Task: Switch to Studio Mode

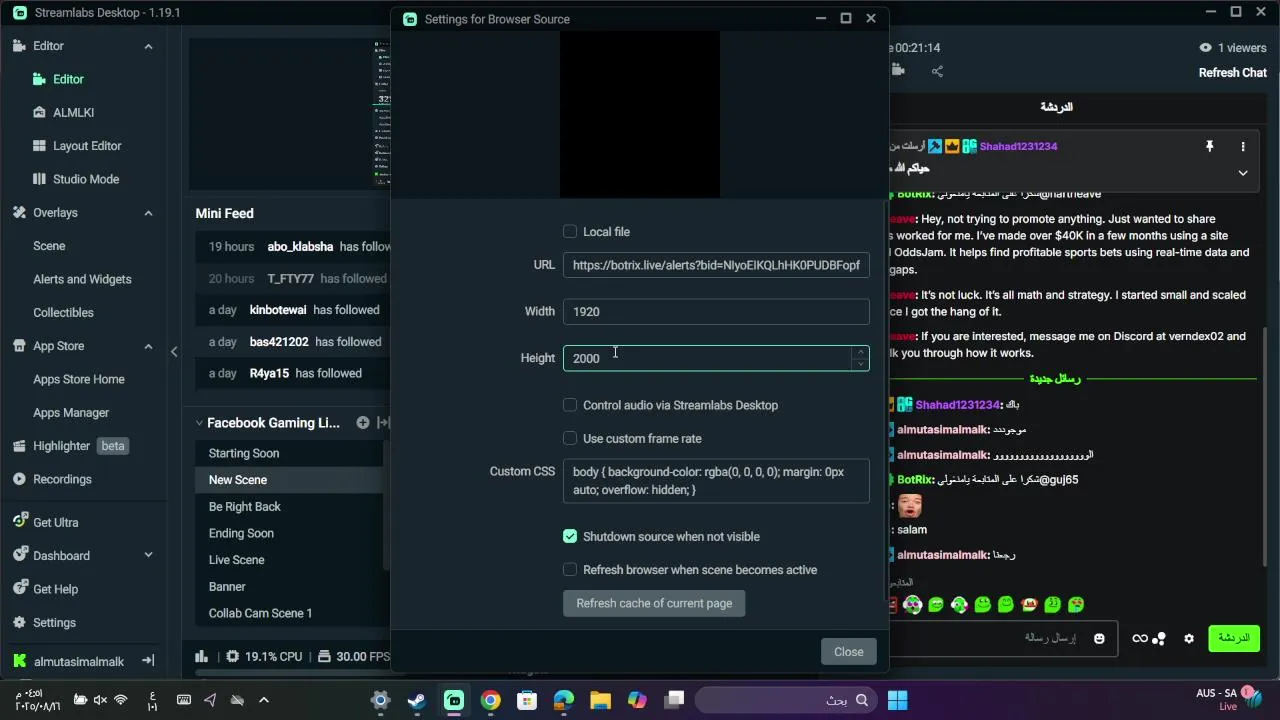Action: [86, 179]
